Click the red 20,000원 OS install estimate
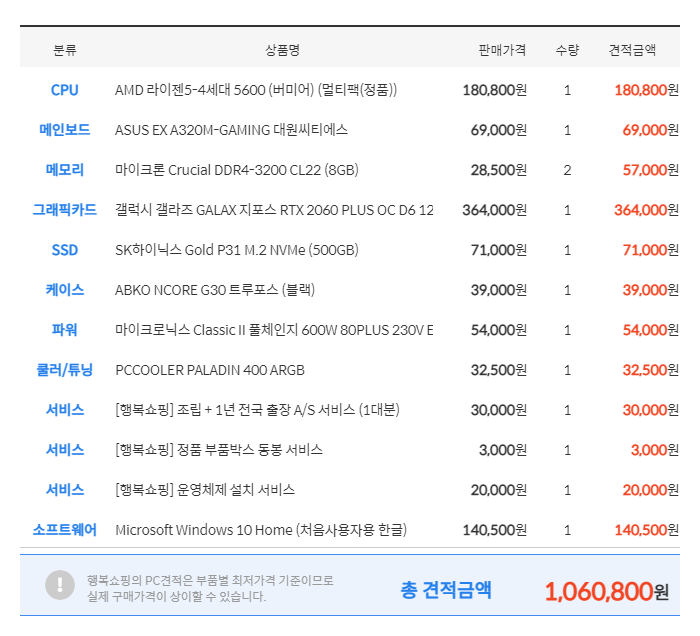700x636 pixels. pyautogui.click(x=650, y=490)
